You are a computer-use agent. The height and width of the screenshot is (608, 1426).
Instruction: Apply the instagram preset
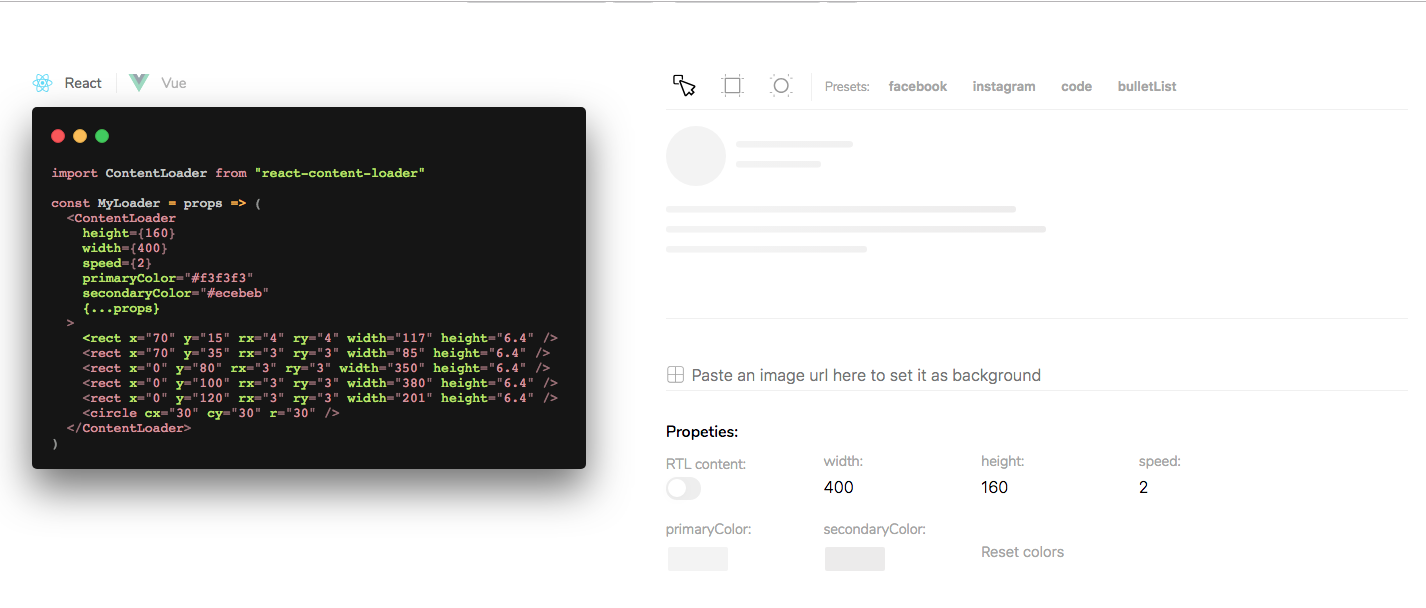click(x=1003, y=86)
